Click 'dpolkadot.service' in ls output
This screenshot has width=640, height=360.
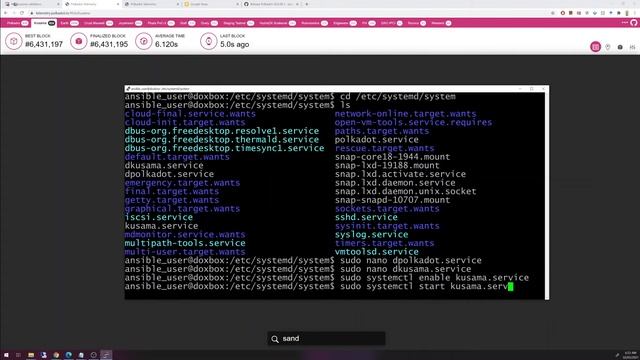(169, 174)
